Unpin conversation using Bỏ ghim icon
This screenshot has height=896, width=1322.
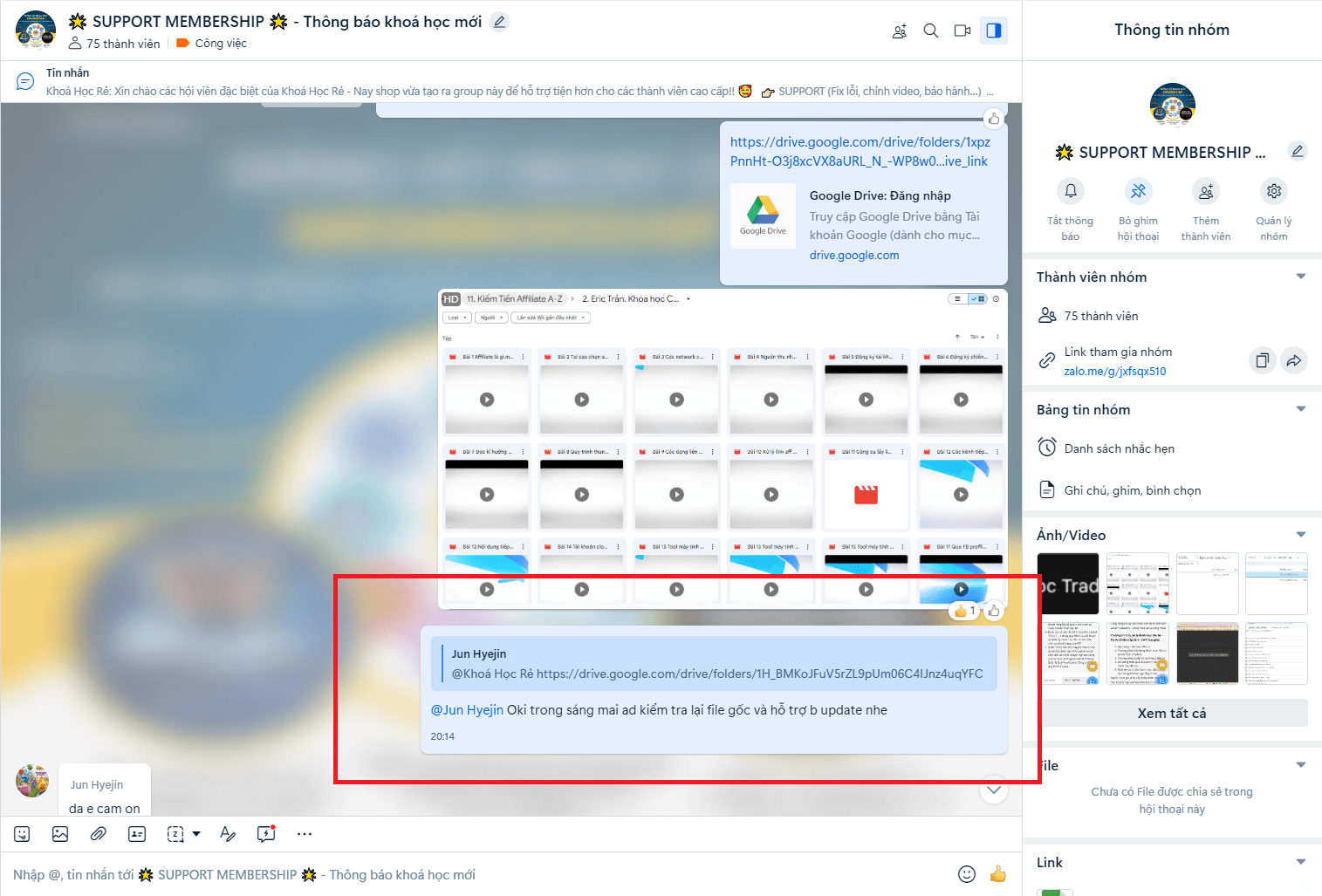click(x=1138, y=191)
